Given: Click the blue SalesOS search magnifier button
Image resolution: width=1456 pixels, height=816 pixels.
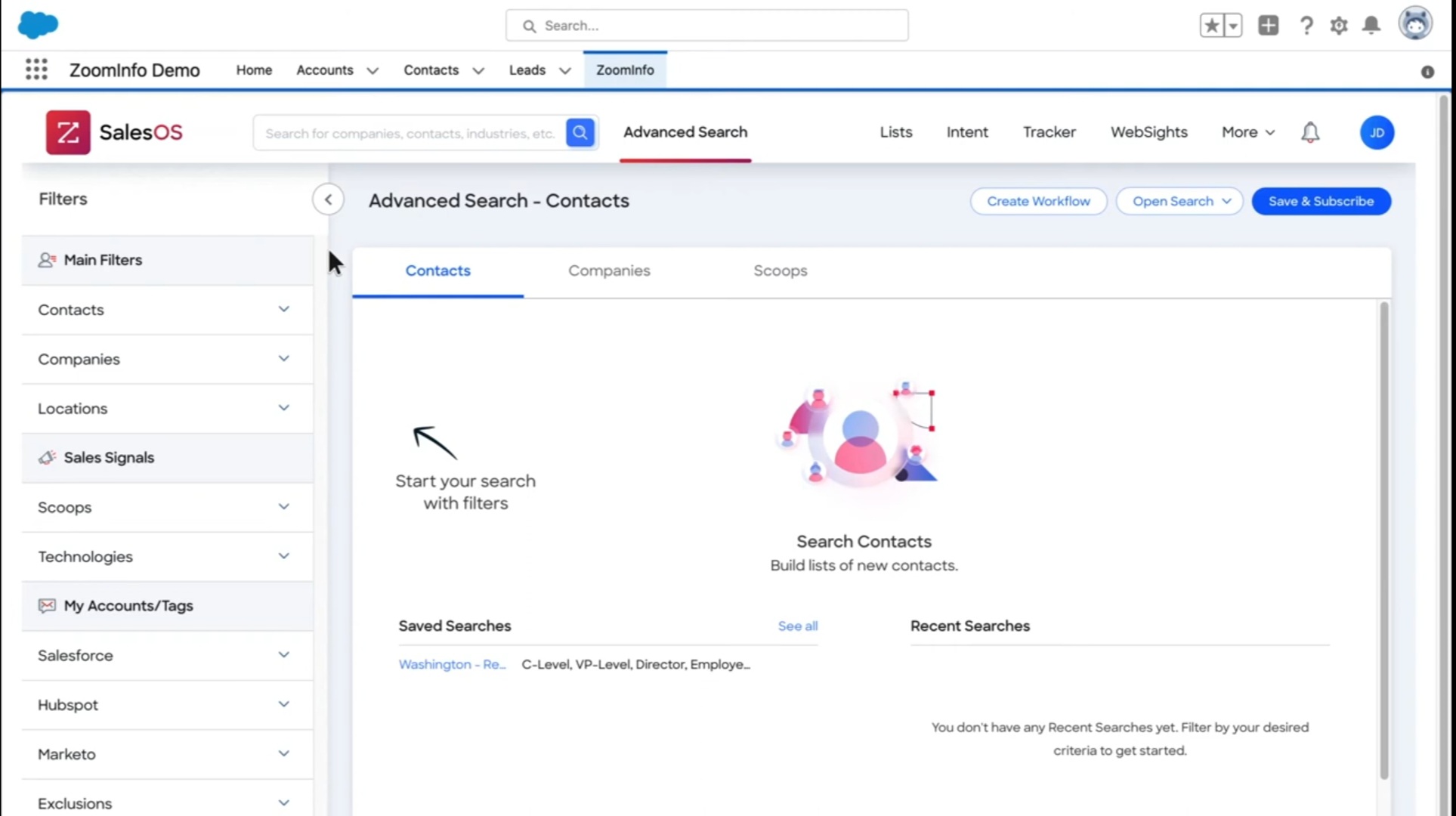Looking at the screenshot, I should [580, 133].
